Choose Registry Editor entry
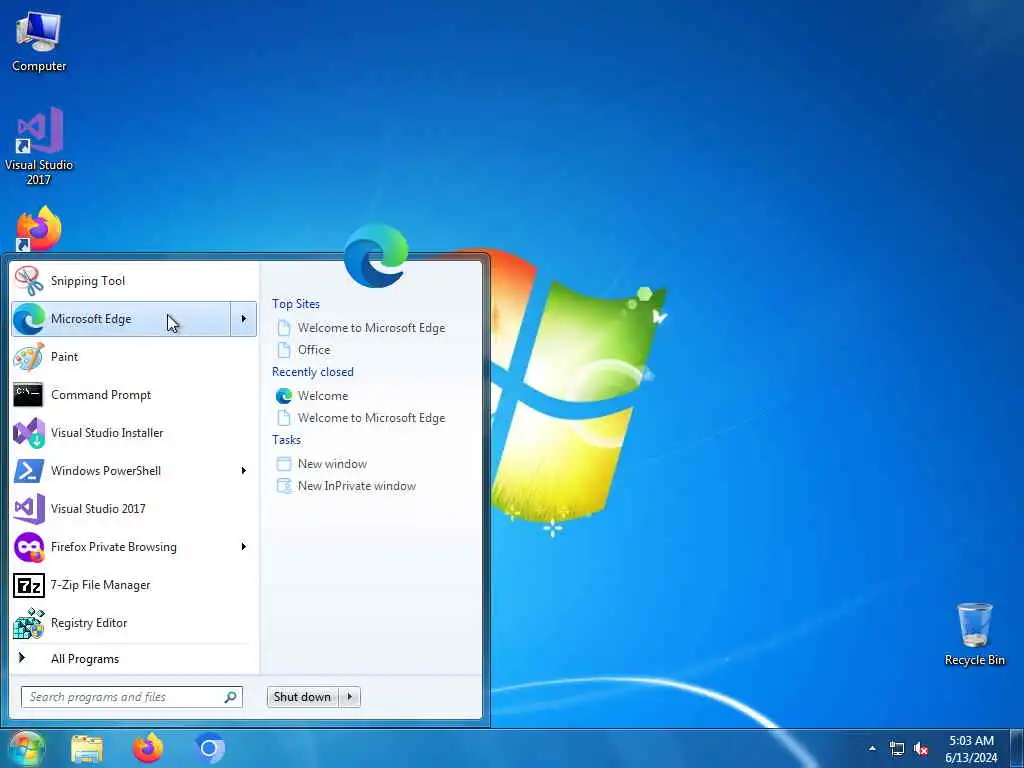The height and width of the screenshot is (768, 1024). pyautogui.click(x=134, y=623)
